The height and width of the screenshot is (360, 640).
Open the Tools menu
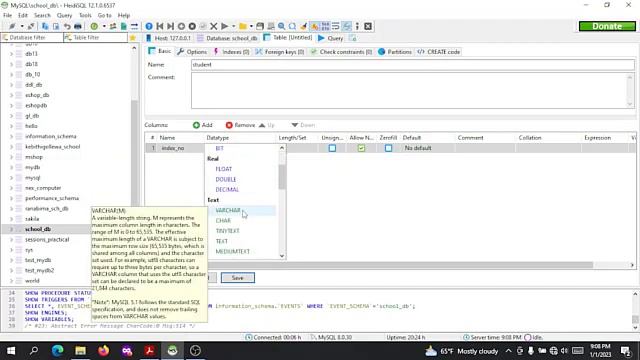click(85, 15)
